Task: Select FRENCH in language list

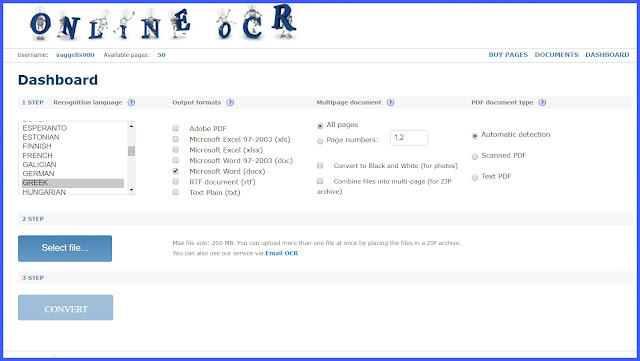Action: click(x=73, y=155)
